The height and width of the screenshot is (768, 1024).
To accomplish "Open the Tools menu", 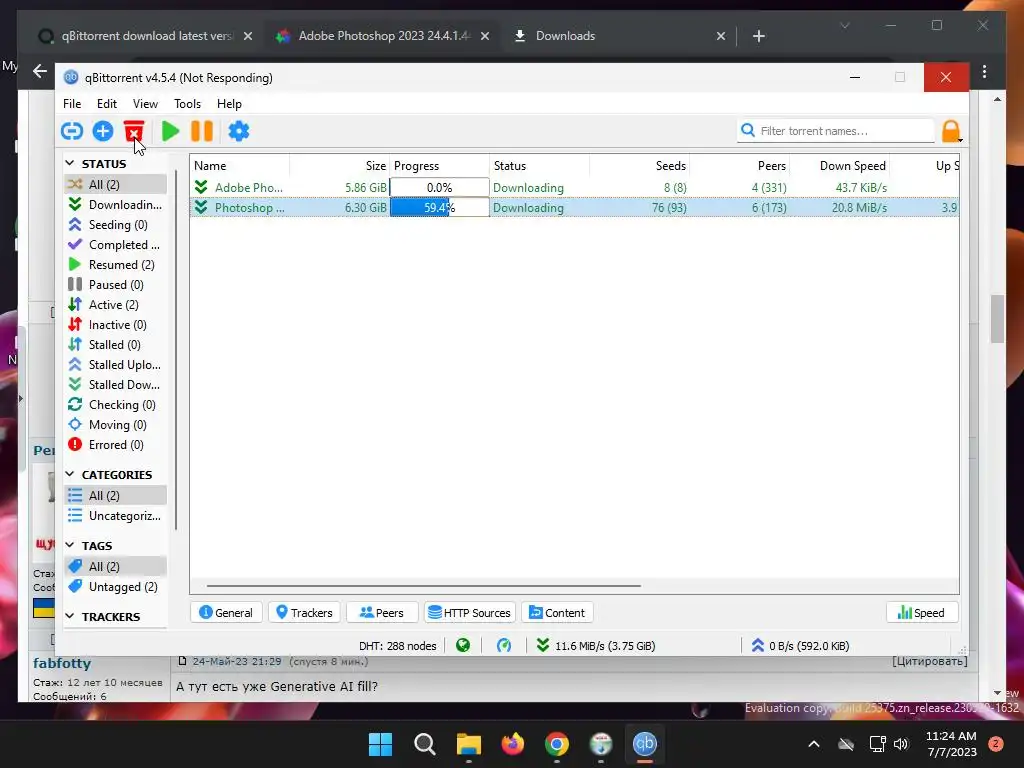I will 187,104.
